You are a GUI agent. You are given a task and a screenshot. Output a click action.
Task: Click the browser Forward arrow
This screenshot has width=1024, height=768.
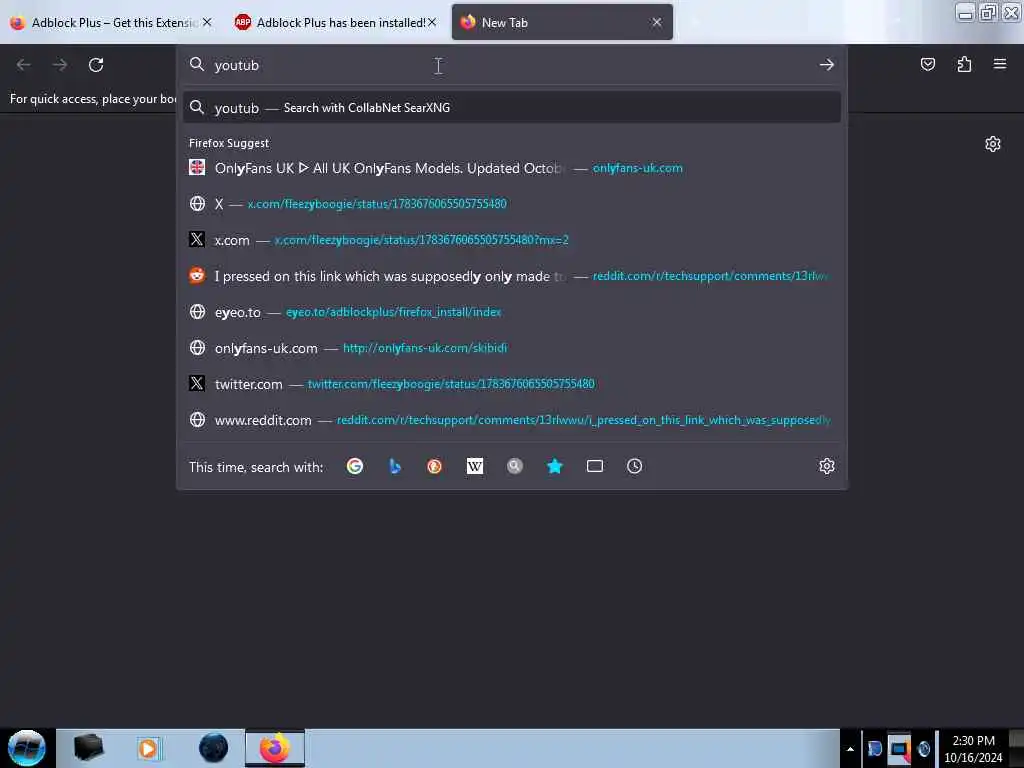[60, 65]
